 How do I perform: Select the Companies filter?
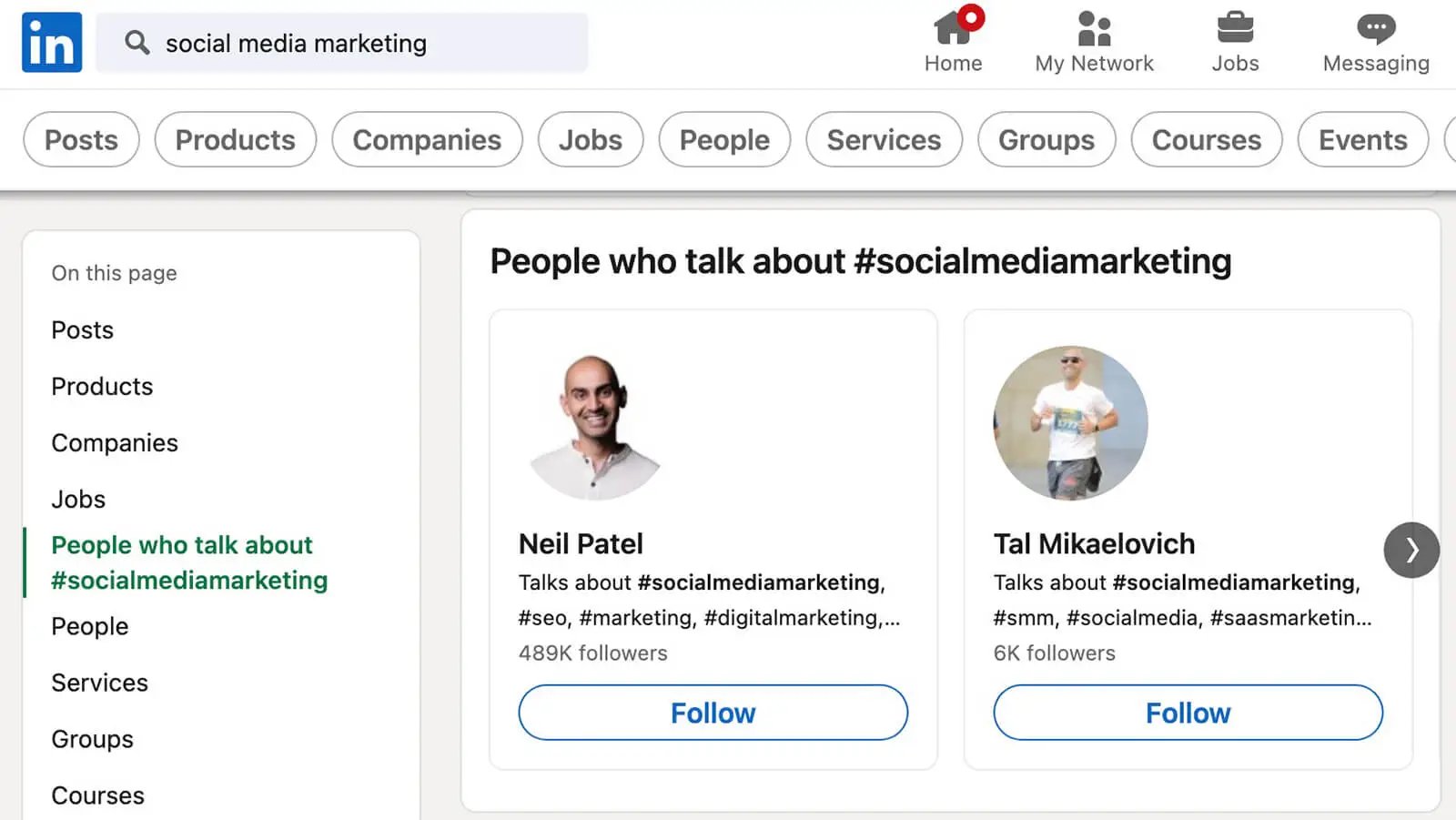427,139
